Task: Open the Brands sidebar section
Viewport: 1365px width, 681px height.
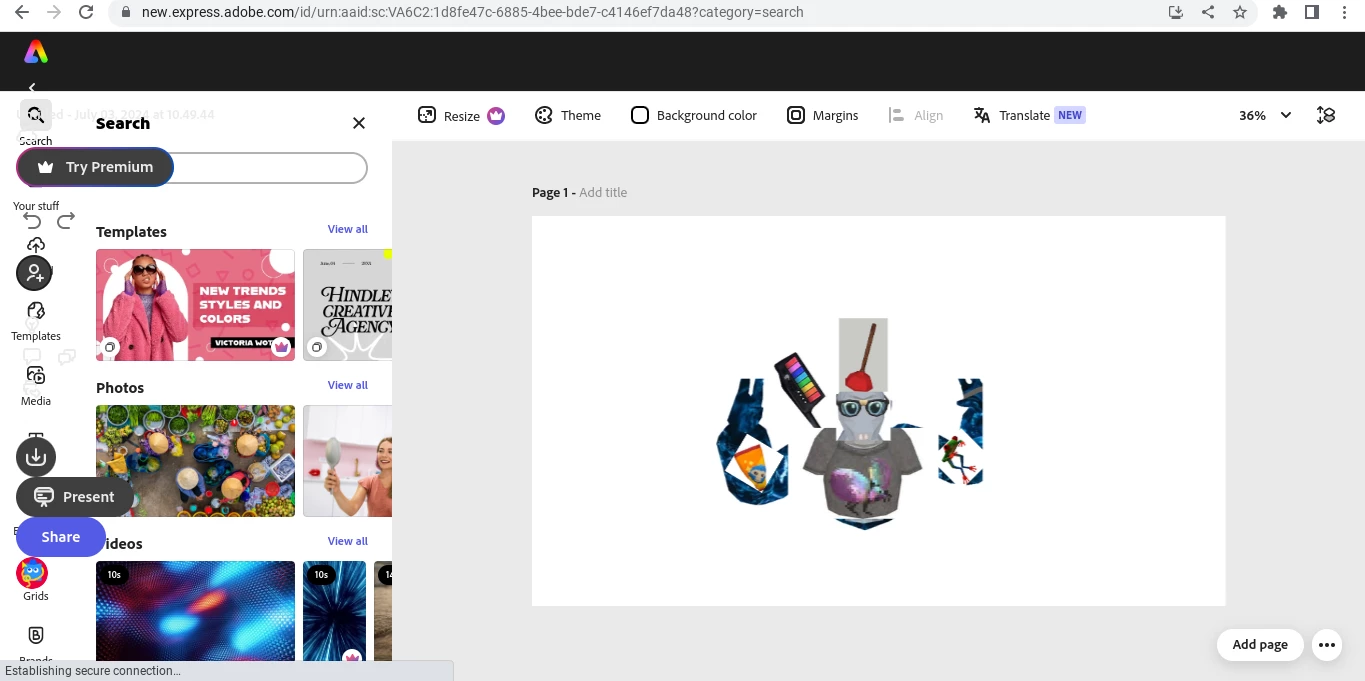Action: (x=36, y=645)
